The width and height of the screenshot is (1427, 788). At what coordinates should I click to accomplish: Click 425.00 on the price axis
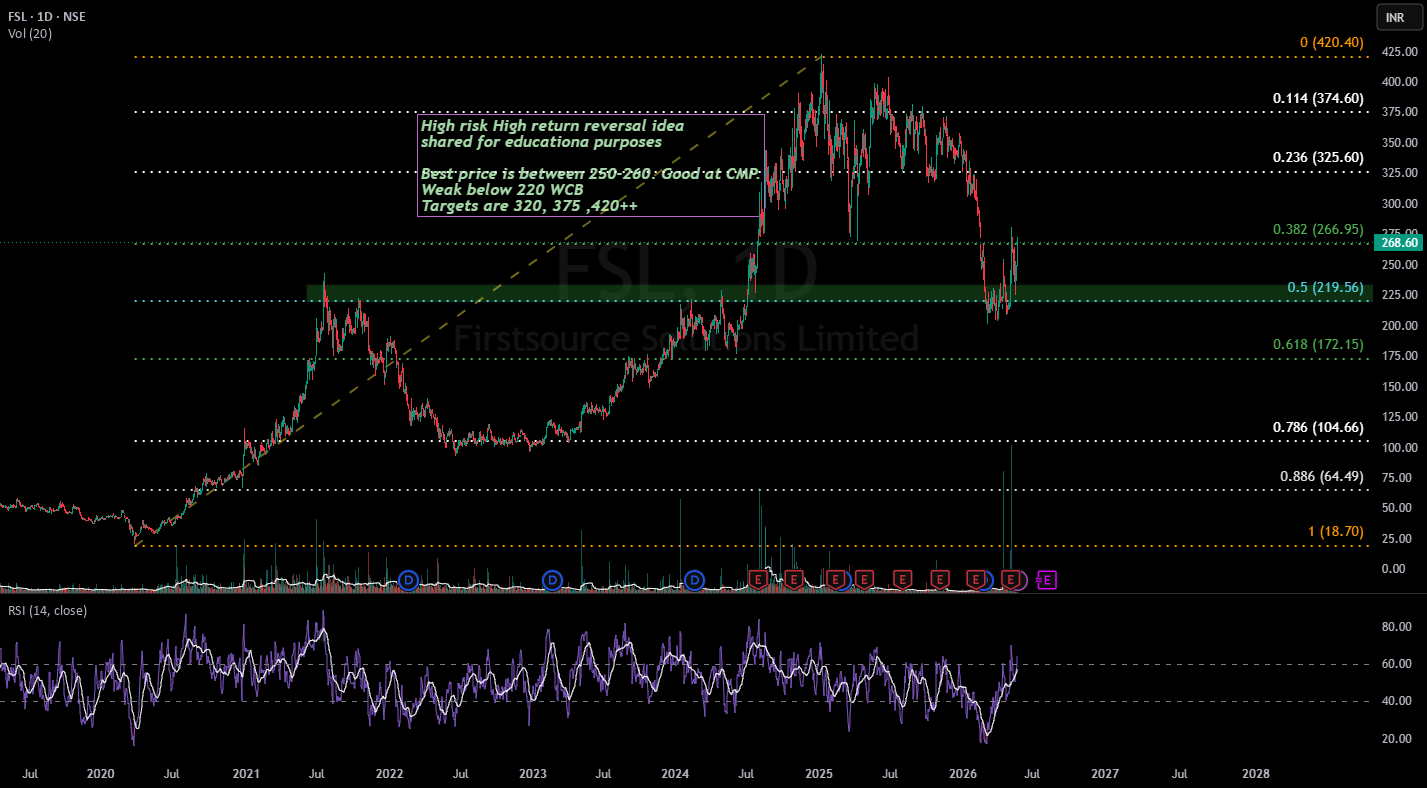click(x=1398, y=52)
